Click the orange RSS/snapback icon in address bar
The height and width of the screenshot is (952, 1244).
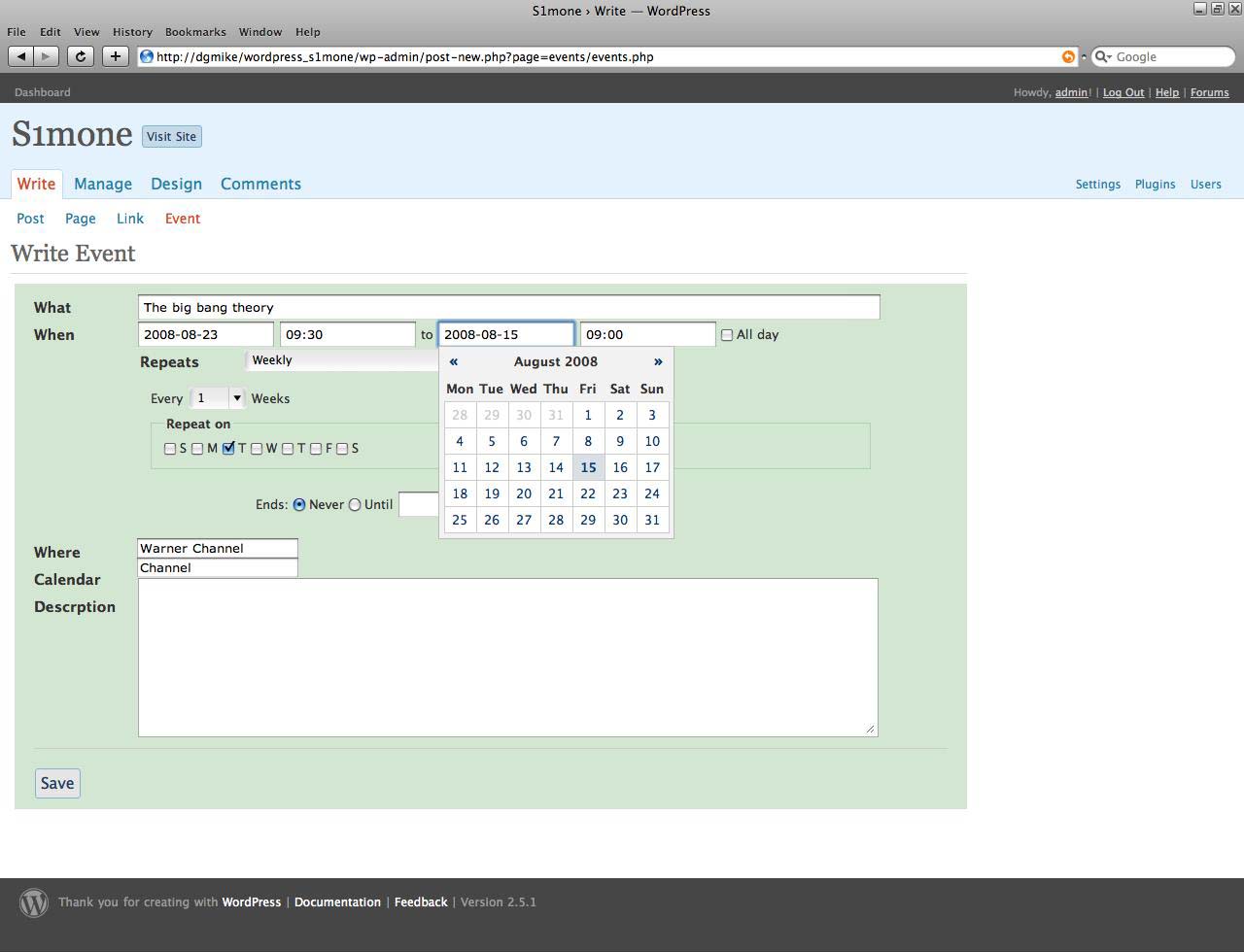coord(1068,56)
